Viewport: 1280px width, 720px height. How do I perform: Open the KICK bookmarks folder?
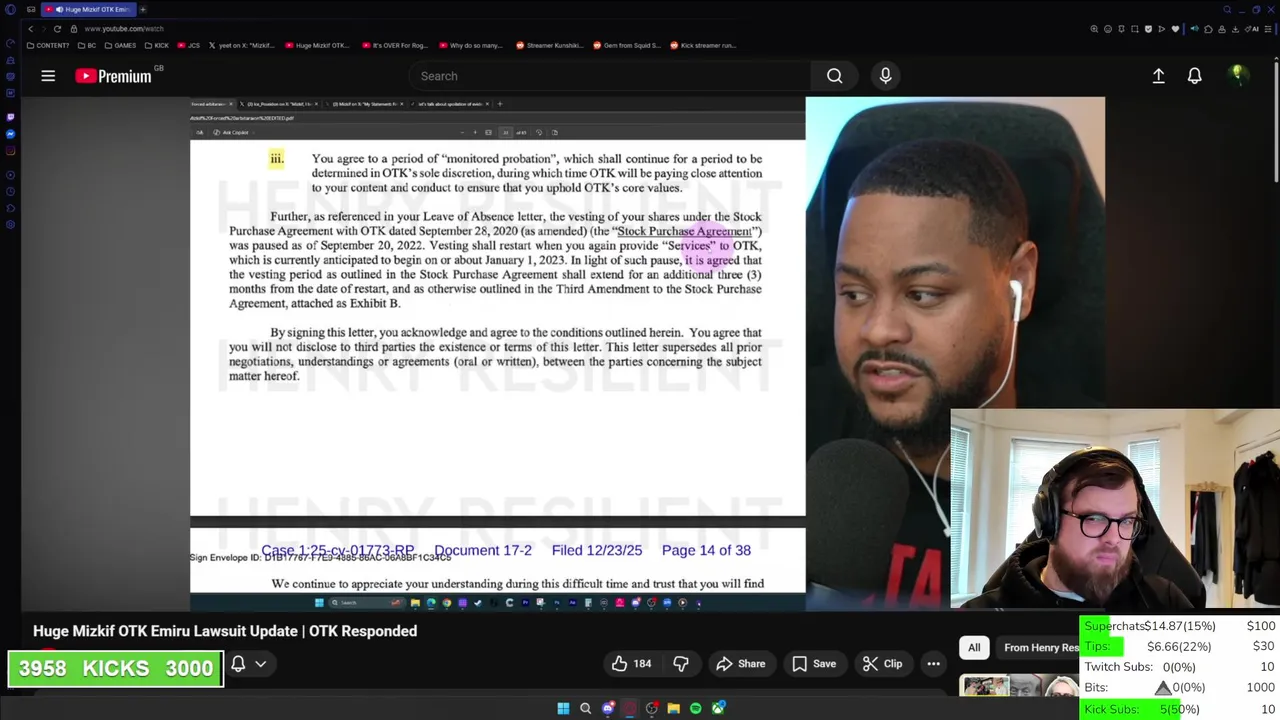point(156,45)
